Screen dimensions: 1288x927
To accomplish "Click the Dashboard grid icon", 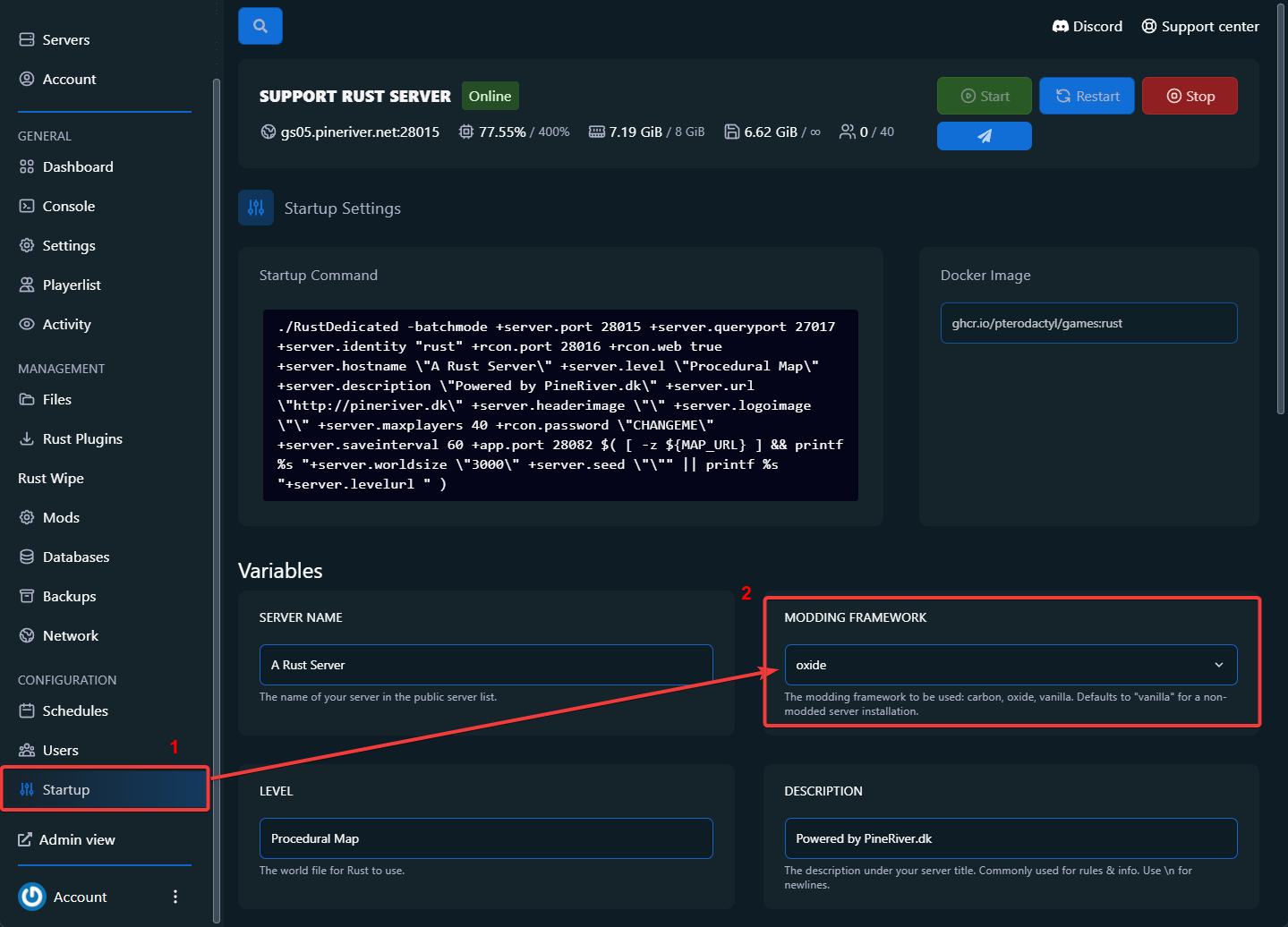I will (27, 166).
